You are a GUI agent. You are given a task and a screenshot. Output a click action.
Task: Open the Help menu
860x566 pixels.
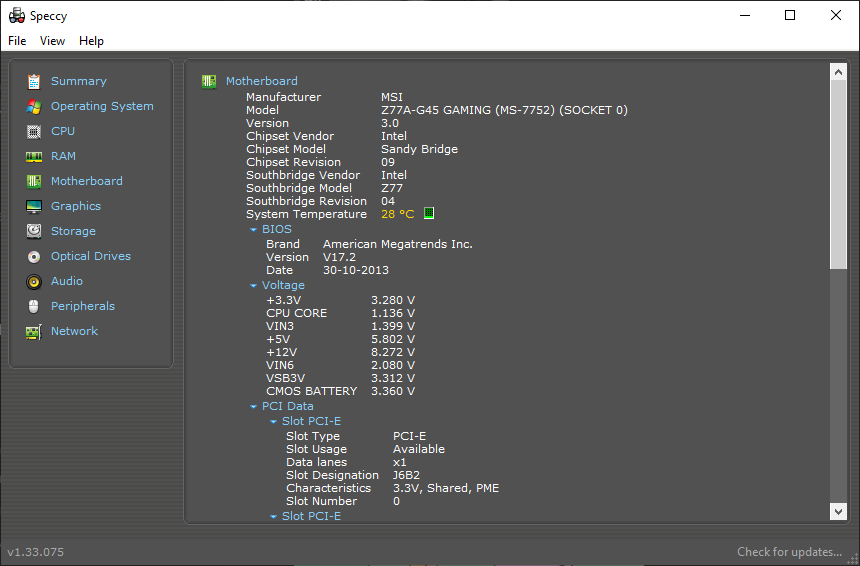click(x=91, y=41)
